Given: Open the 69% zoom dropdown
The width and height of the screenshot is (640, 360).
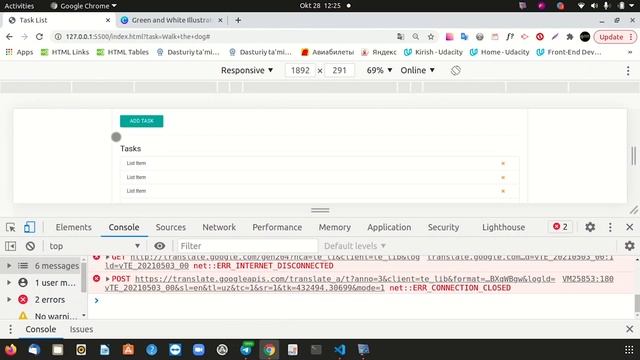Looking at the screenshot, I should pyautogui.click(x=379, y=70).
